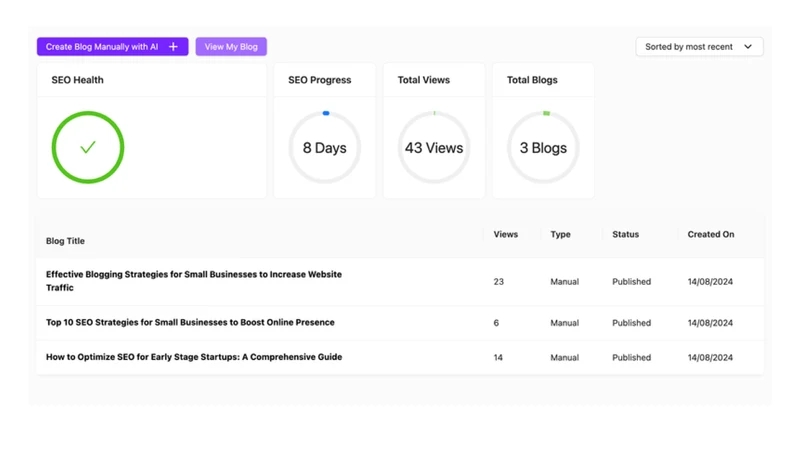Image resolution: width=800 pixels, height=450 pixels.
Task: Click the '14' views value
Action: [498, 358]
